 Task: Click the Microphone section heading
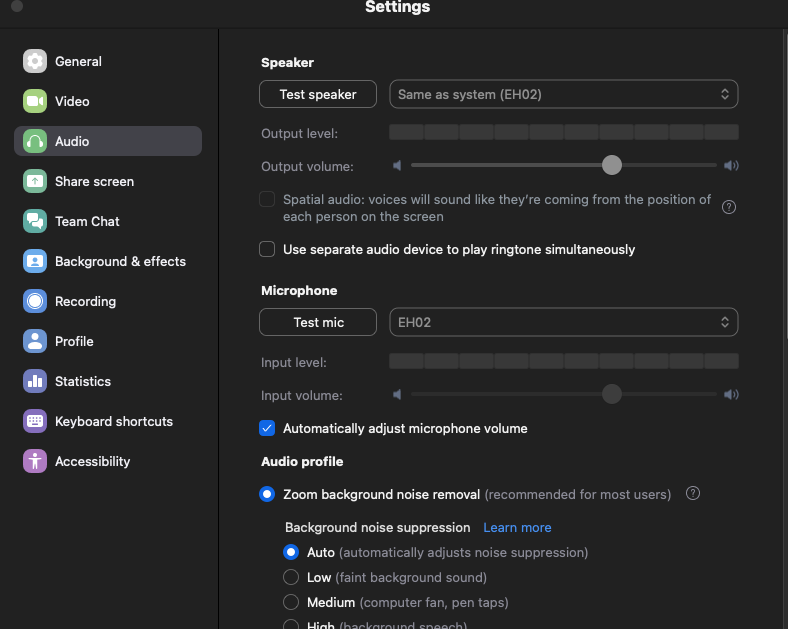(x=299, y=290)
